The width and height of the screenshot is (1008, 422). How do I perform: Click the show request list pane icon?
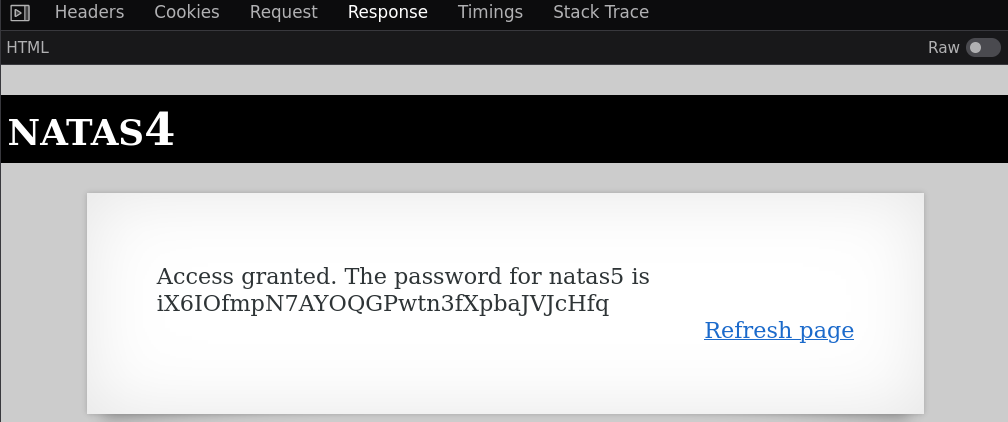pyautogui.click(x=20, y=12)
